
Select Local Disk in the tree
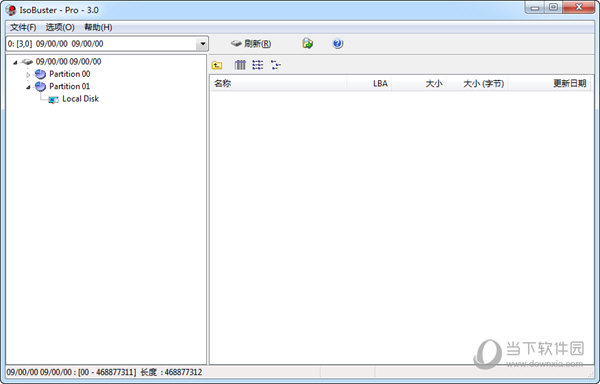pyautogui.click(x=80, y=99)
